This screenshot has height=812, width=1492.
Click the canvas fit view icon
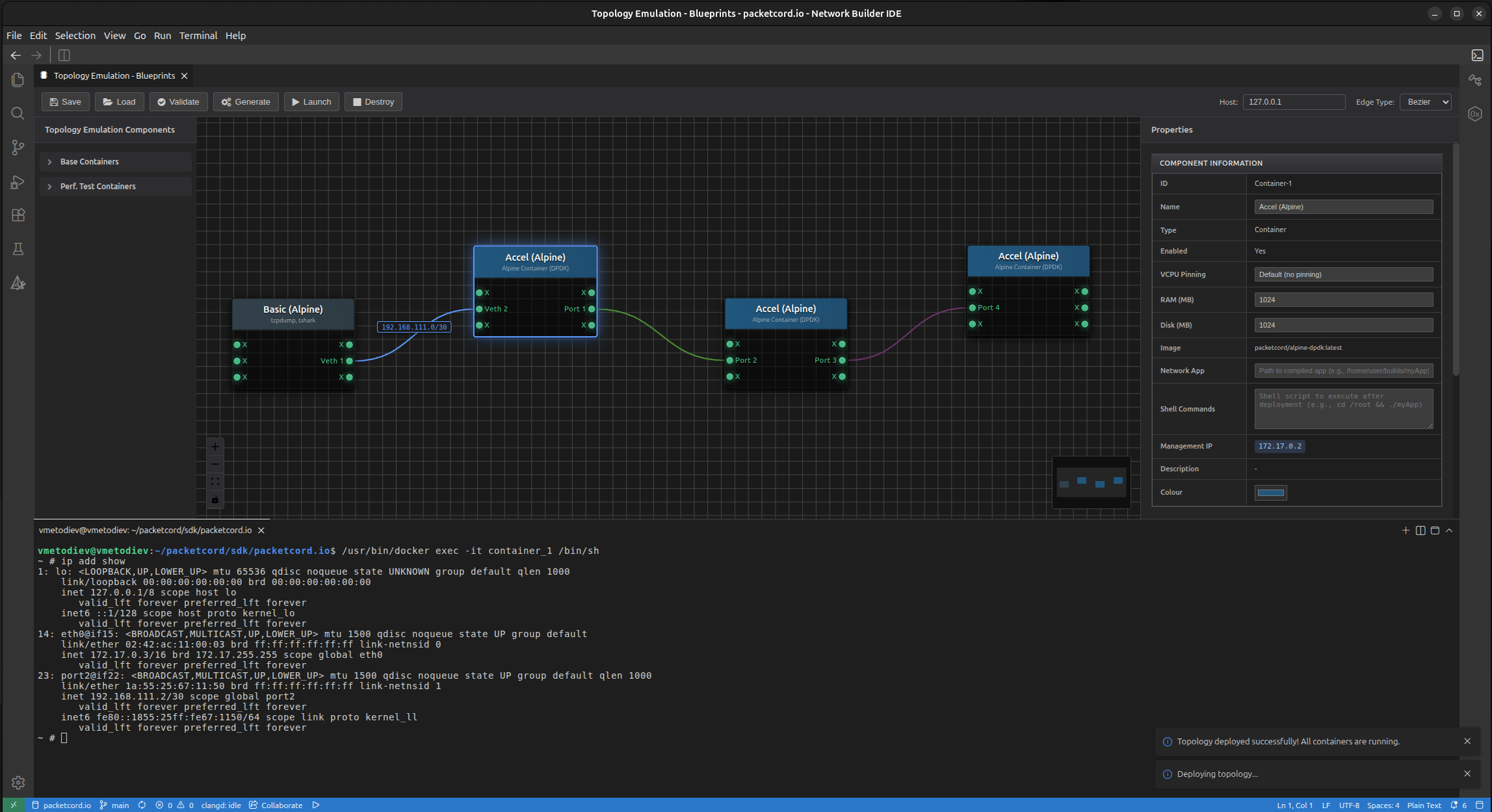215,482
